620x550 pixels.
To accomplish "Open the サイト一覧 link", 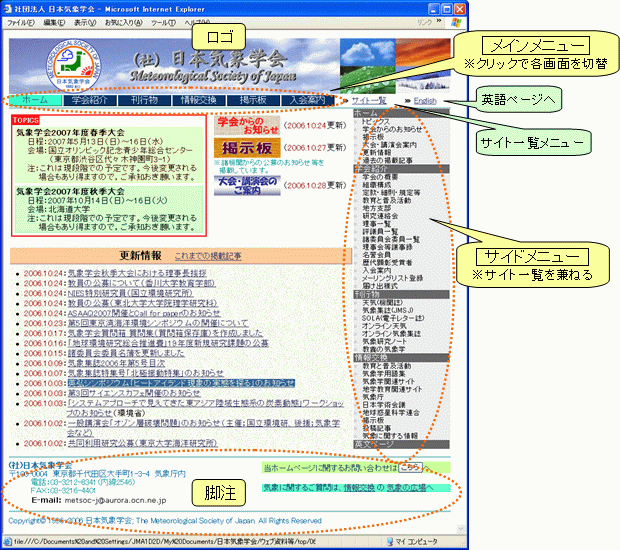I will 369,101.
